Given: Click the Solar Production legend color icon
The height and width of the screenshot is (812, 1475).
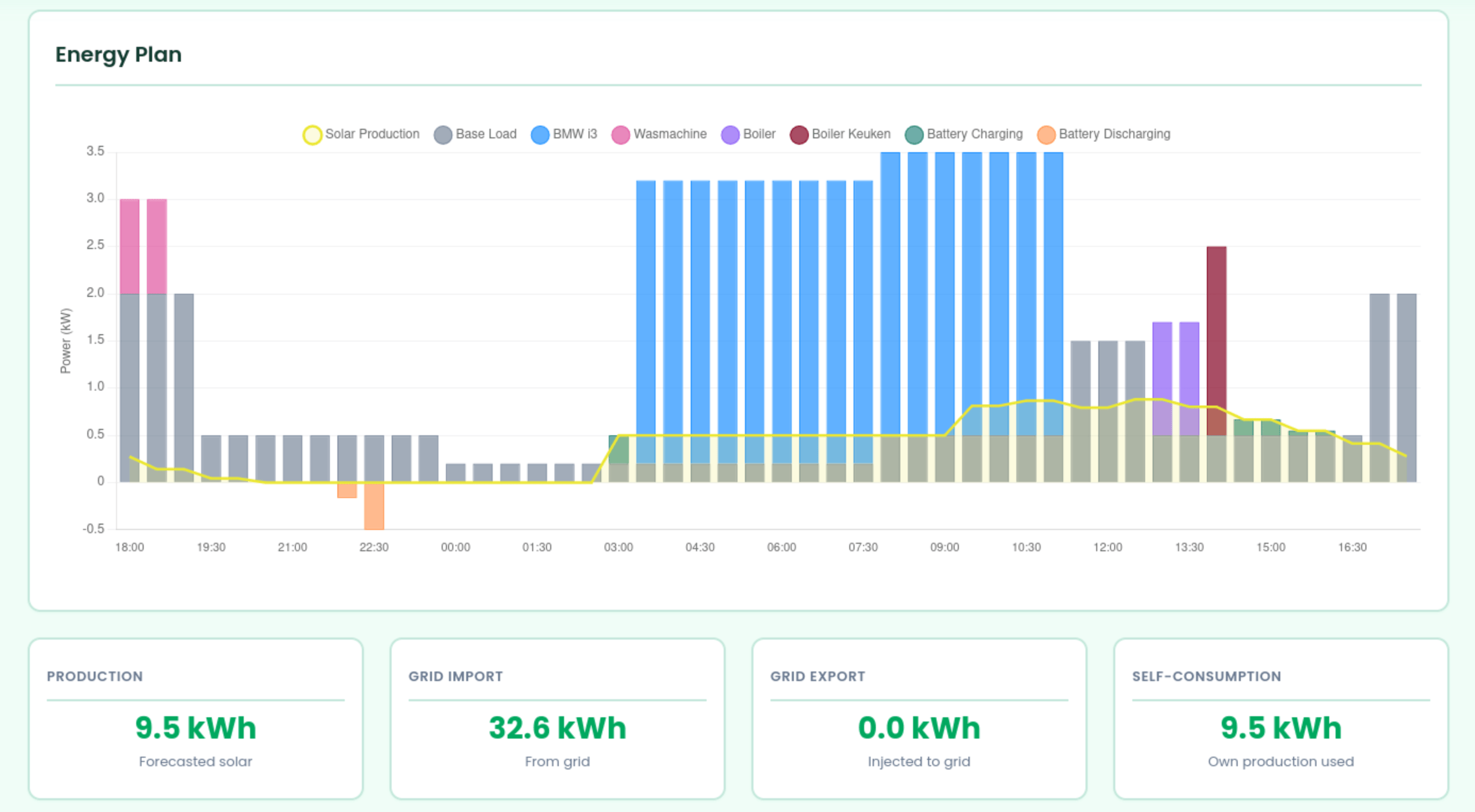Looking at the screenshot, I should pyautogui.click(x=312, y=134).
